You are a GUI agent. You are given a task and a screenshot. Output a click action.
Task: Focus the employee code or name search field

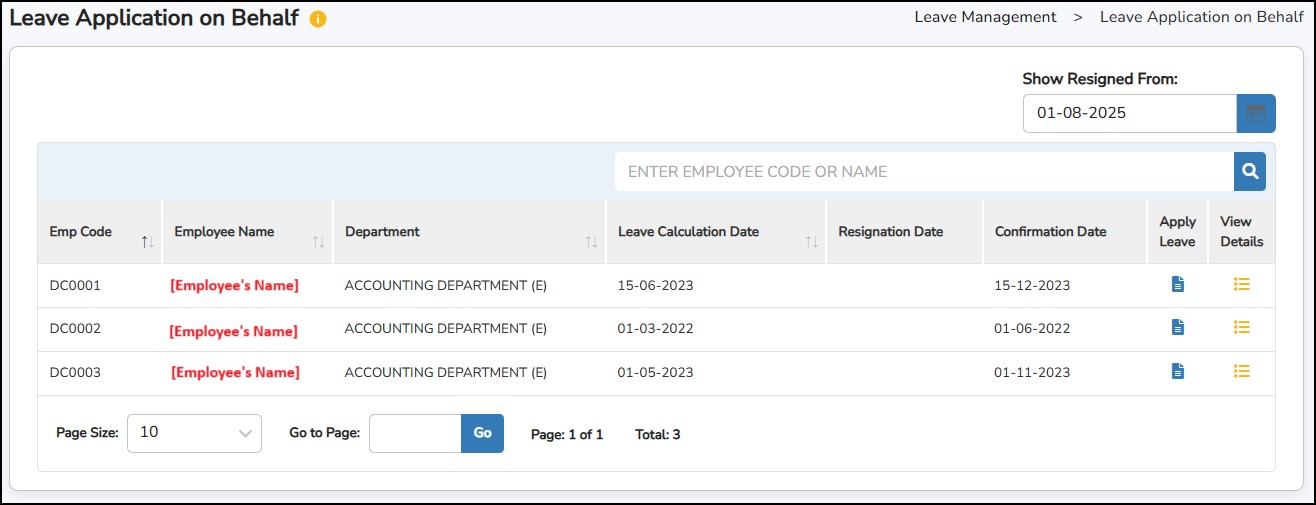[923, 172]
